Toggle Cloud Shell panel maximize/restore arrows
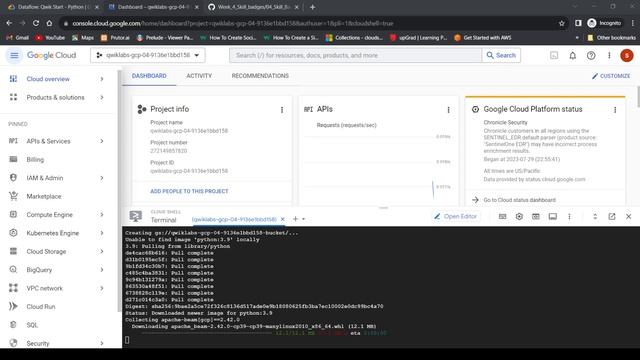 pyautogui.click(x=595, y=216)
